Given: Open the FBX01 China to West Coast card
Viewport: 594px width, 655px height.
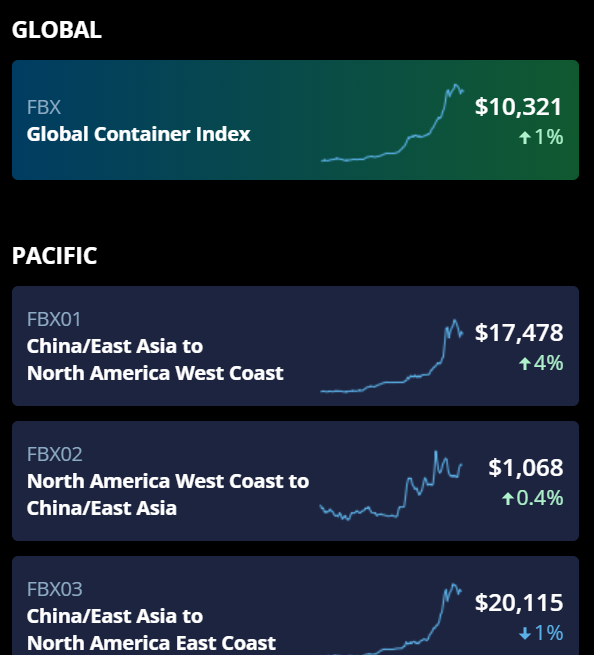Looking at the screenshot, I should coord(295,346).
